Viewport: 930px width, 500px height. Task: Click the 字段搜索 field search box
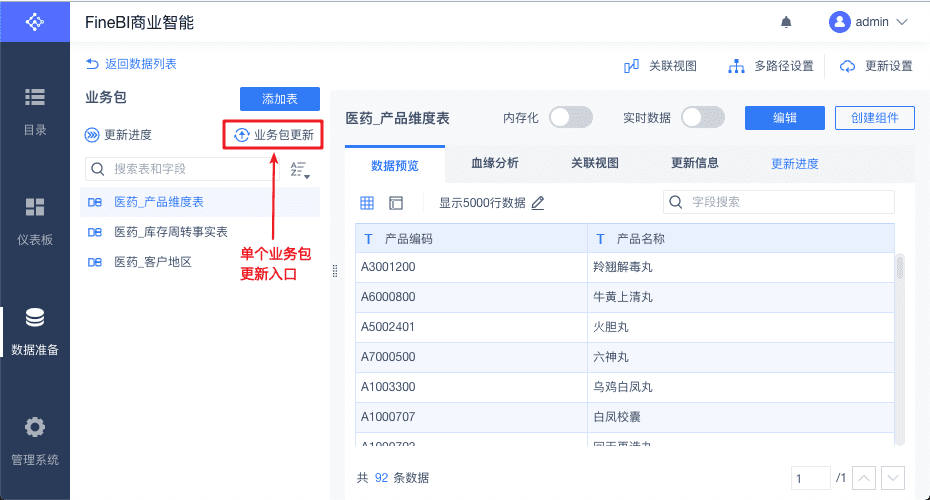pyautogui.click(x=780, y=202)
